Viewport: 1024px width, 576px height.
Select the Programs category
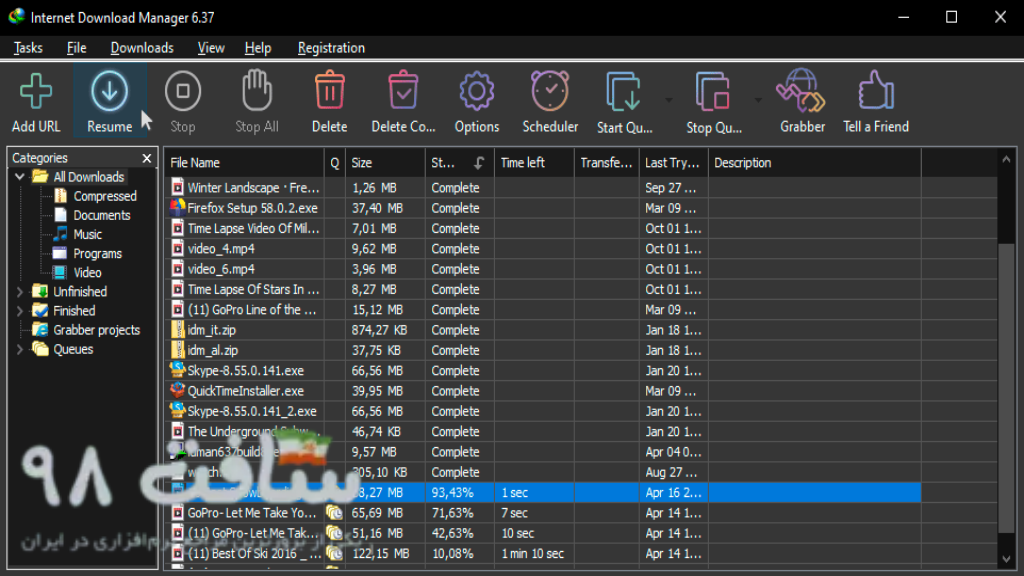point(97,253)
